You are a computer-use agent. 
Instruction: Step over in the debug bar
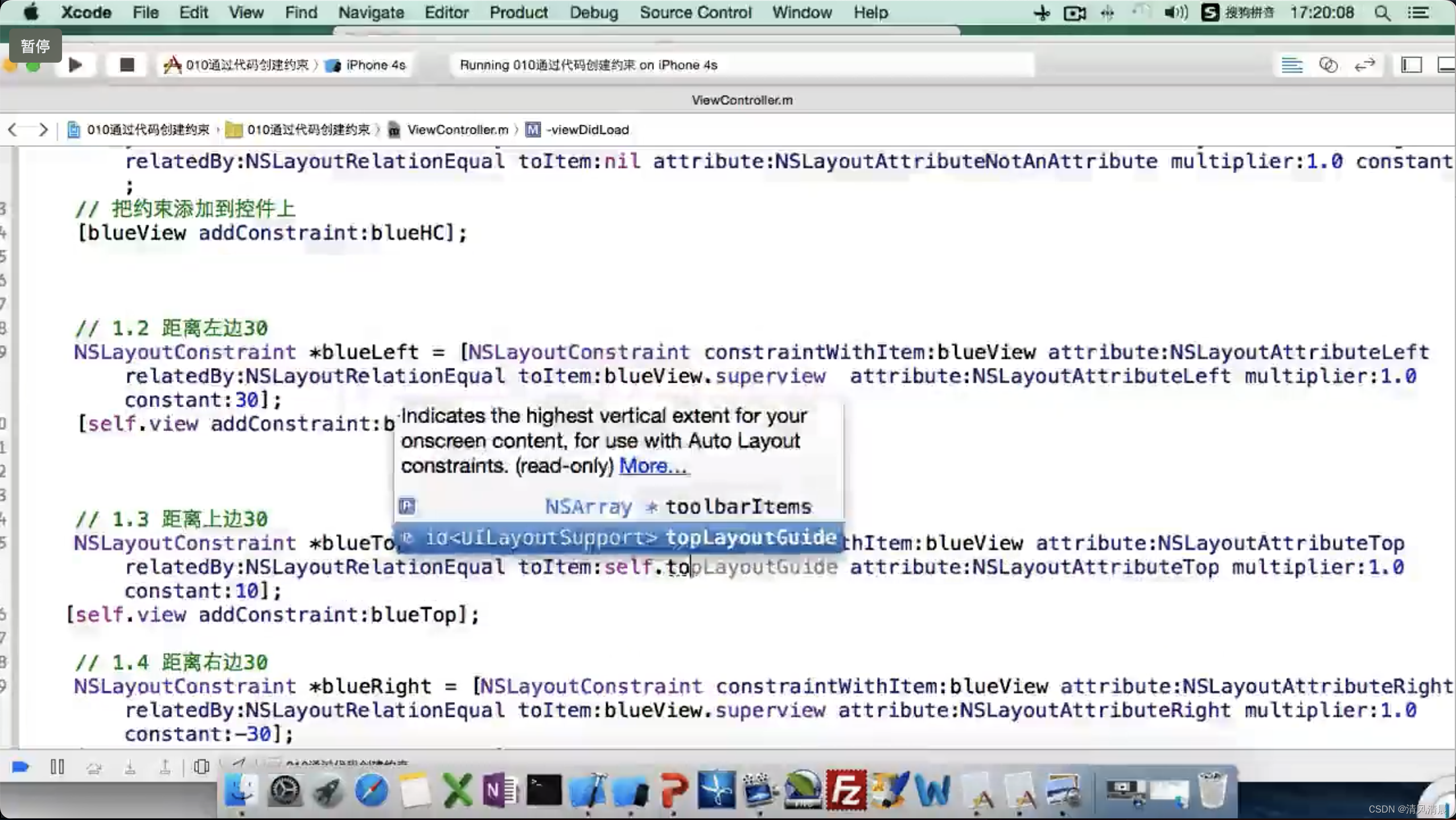[94, 768]
